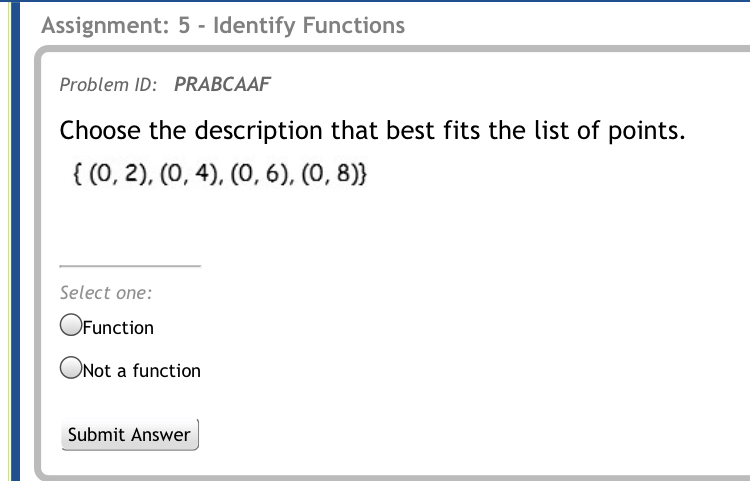This screenshot has height=481, width=750.
Task: Click the PRABCAAF problem ID code
Action: (x=222, y=85)
